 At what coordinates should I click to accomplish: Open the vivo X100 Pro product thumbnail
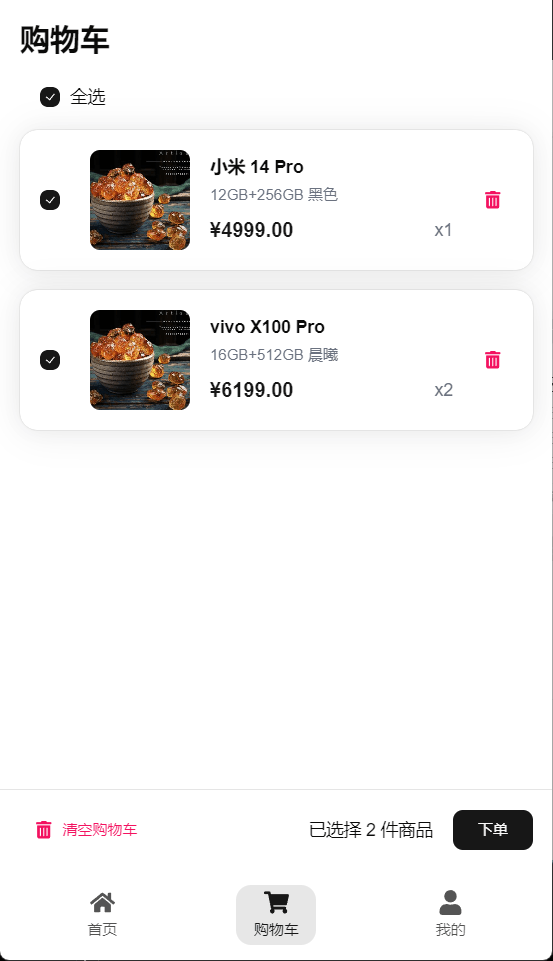point(140,360)
